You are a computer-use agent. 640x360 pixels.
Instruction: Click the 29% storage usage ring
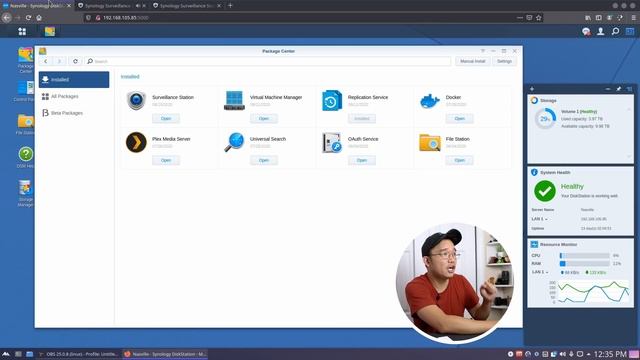click(545, 119)
